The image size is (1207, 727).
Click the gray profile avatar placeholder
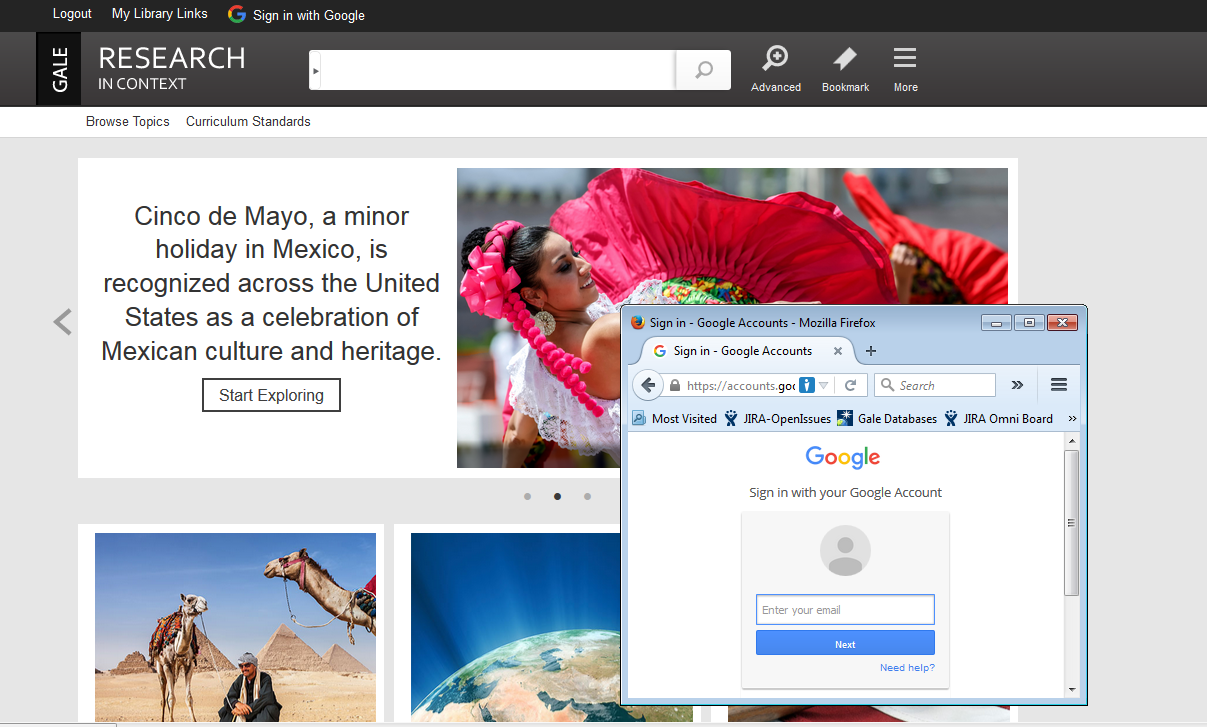point(845,551)
